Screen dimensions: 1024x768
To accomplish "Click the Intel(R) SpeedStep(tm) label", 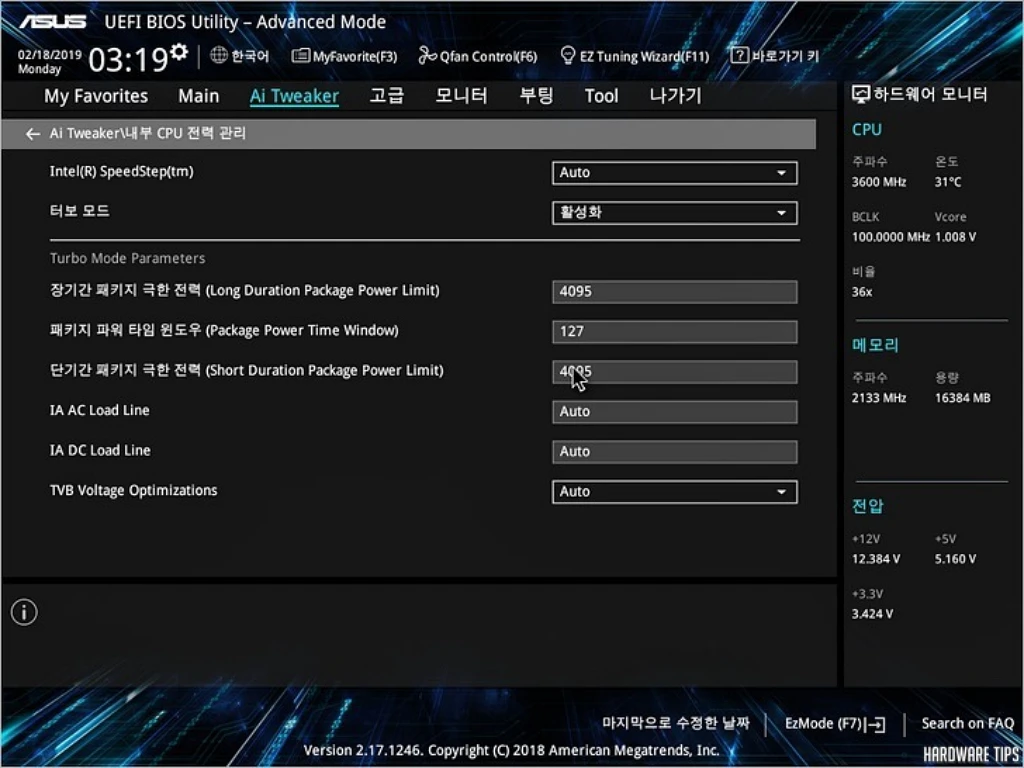I will 121,172.
